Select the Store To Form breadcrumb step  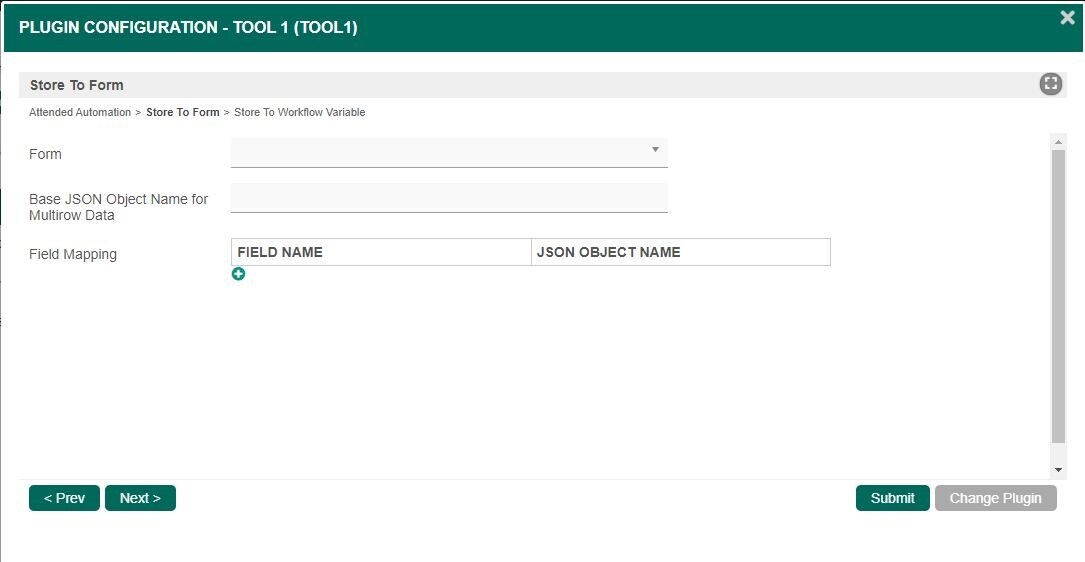(x=182, y=112)
